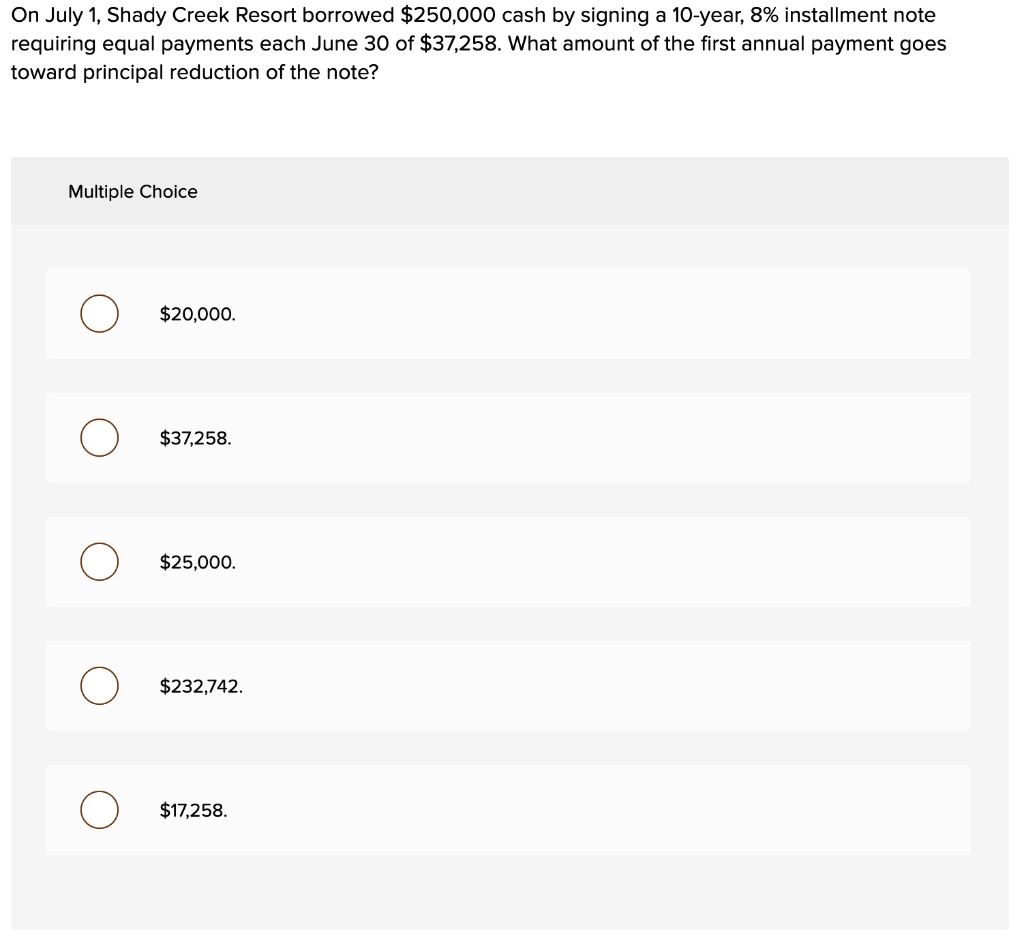Click the $37,258. answer choice label
The width and height of the screenshot is (1024, 938).
pos(196,438)
